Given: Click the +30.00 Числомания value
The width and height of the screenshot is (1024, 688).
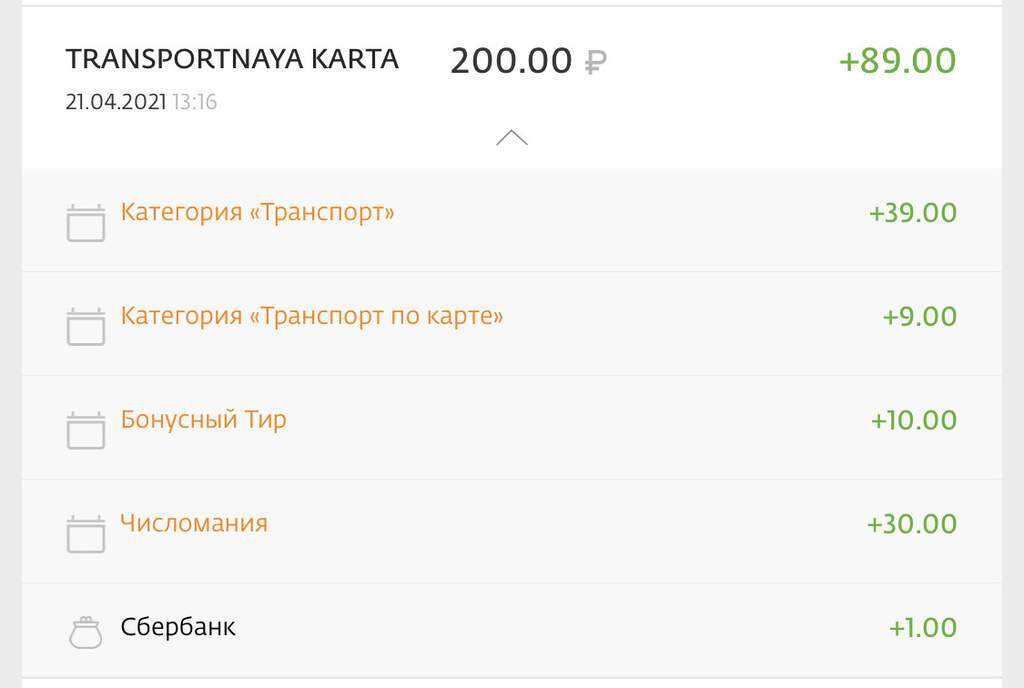Looking at the screenshot, I should click(911, 524).
